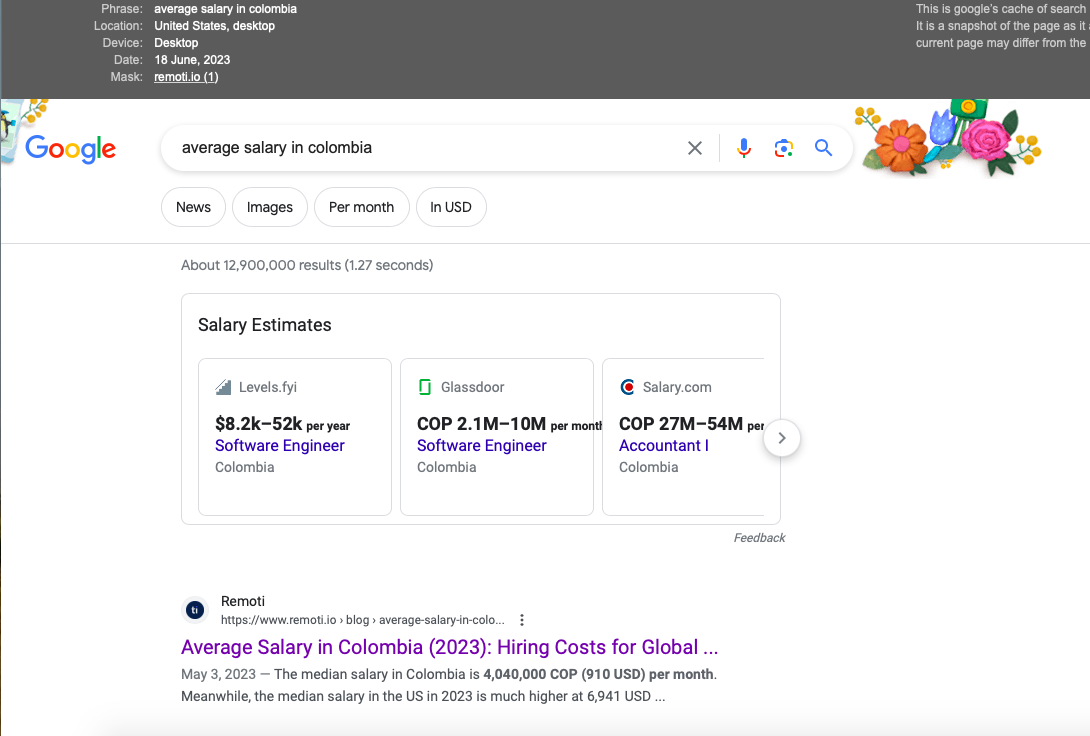This screenshot has width=1090, height=736.
Task: Open the Google logo homepage link
Action: [70, 149]
